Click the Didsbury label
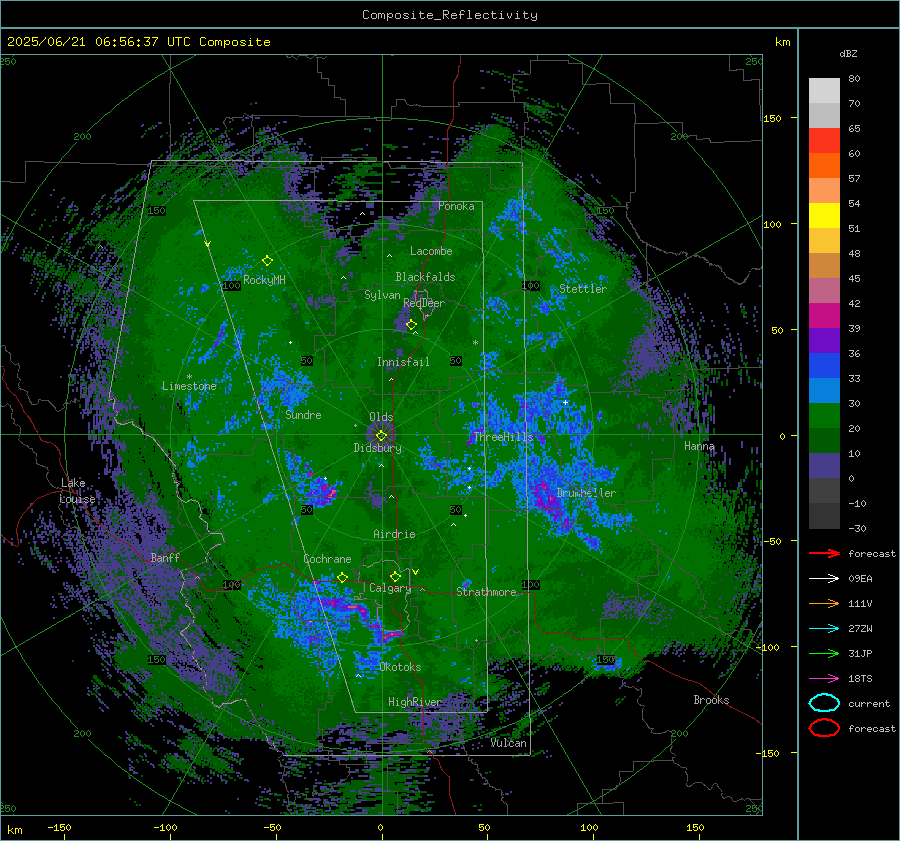This screenshot has height=841, width=900. coord(377,448)
